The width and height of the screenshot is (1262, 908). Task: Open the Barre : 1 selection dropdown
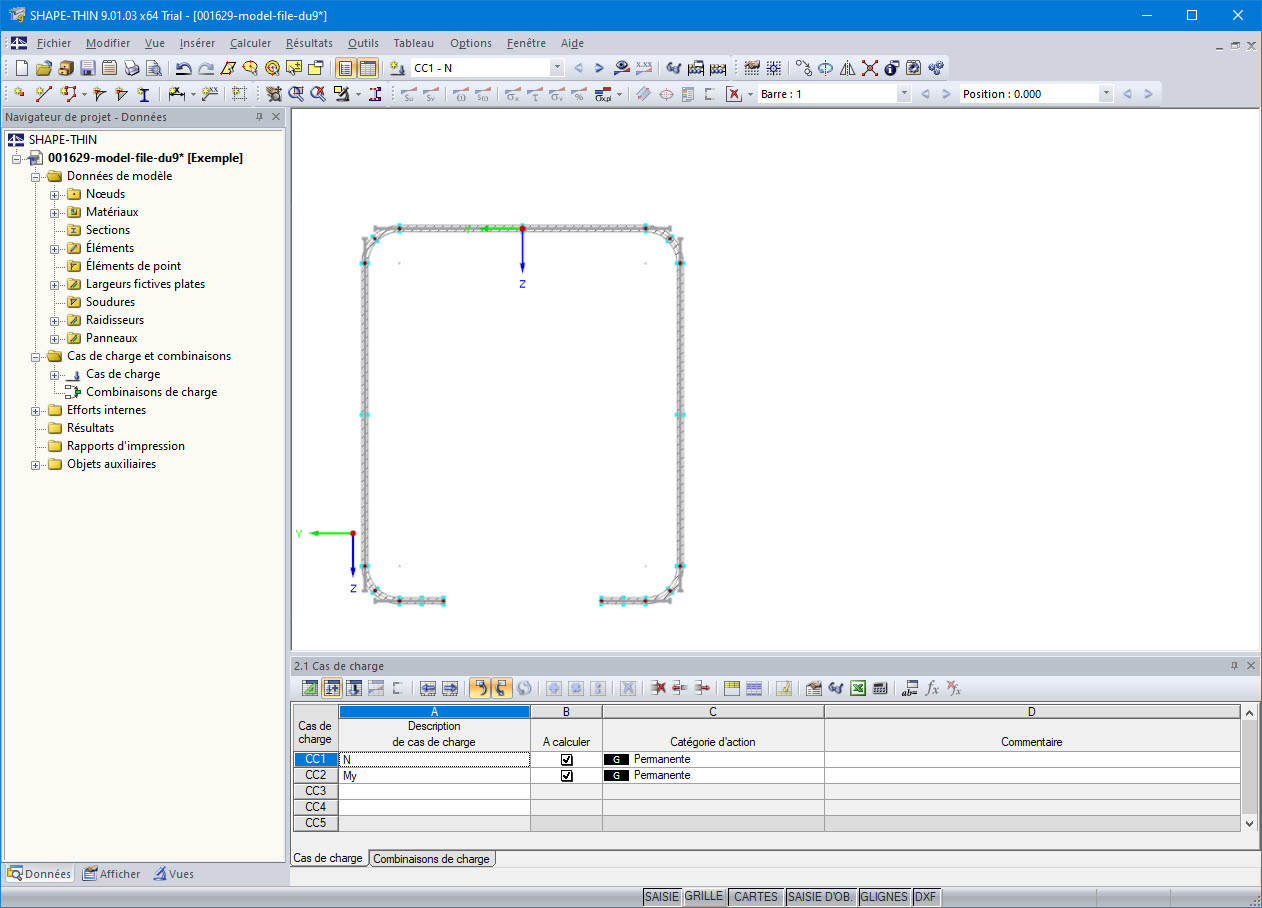click(x=903, y=94)
